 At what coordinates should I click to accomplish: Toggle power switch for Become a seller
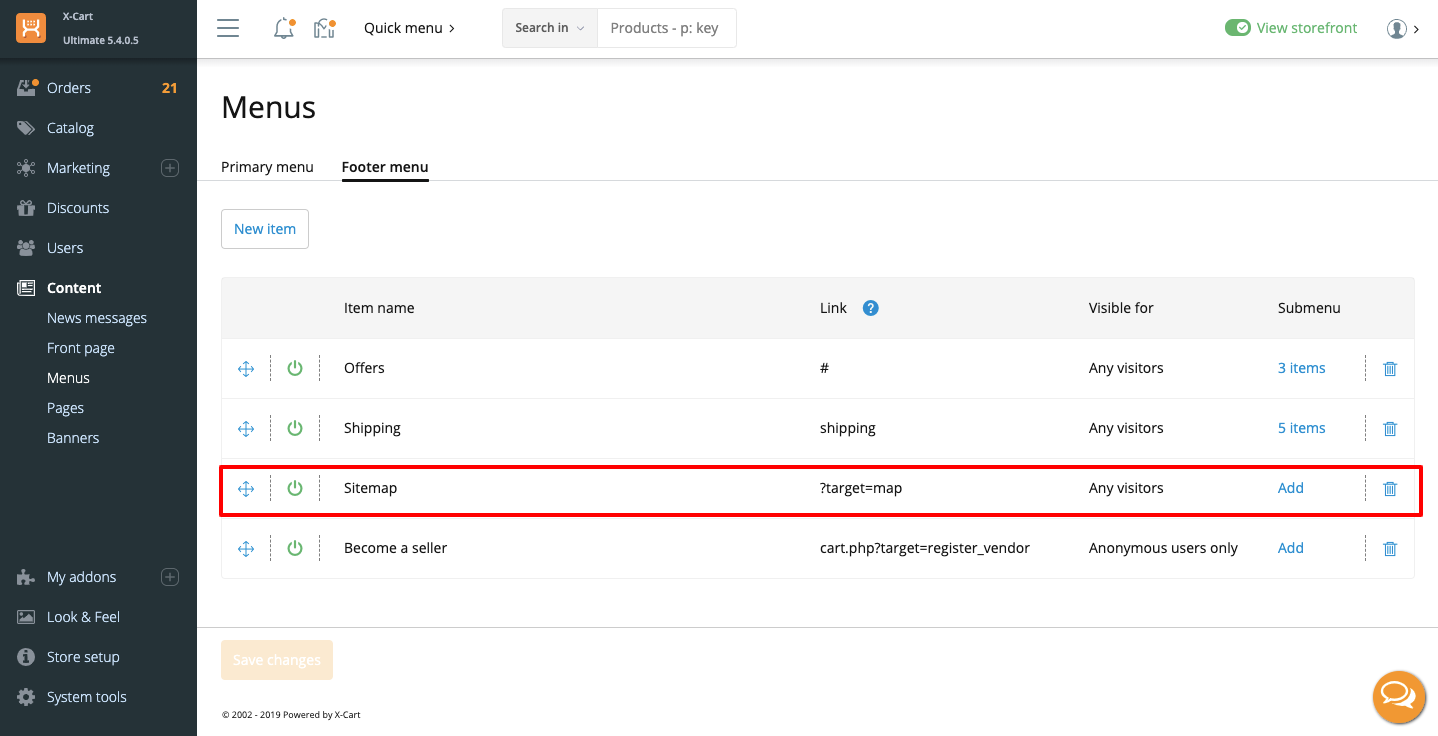[x=295, y=549]
